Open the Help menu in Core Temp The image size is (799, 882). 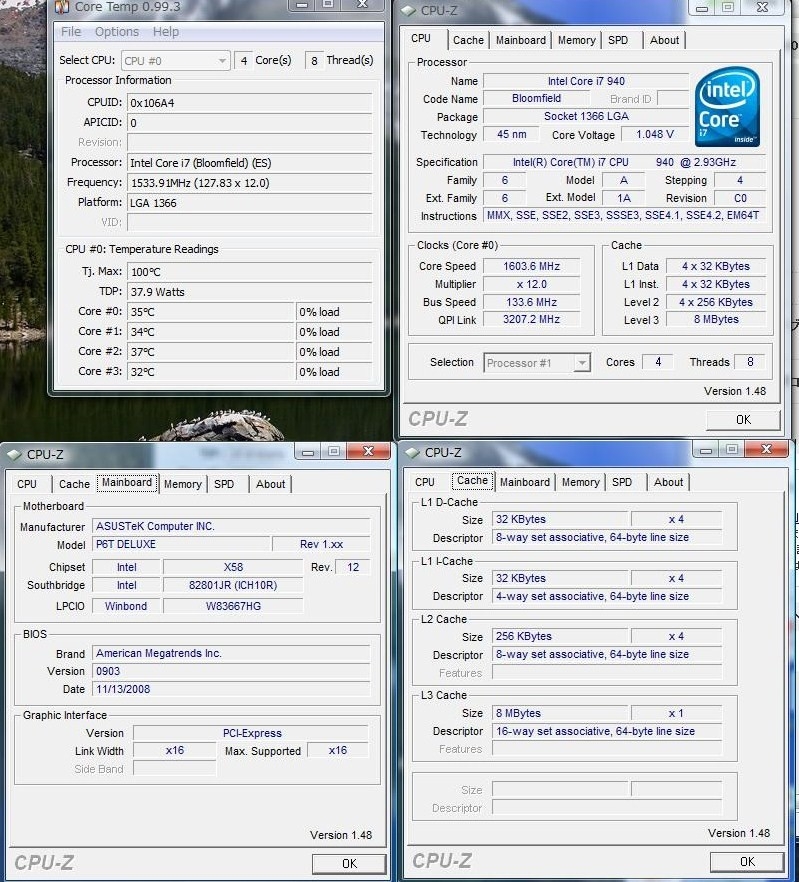pyautogui.click(x=166, y=32)
